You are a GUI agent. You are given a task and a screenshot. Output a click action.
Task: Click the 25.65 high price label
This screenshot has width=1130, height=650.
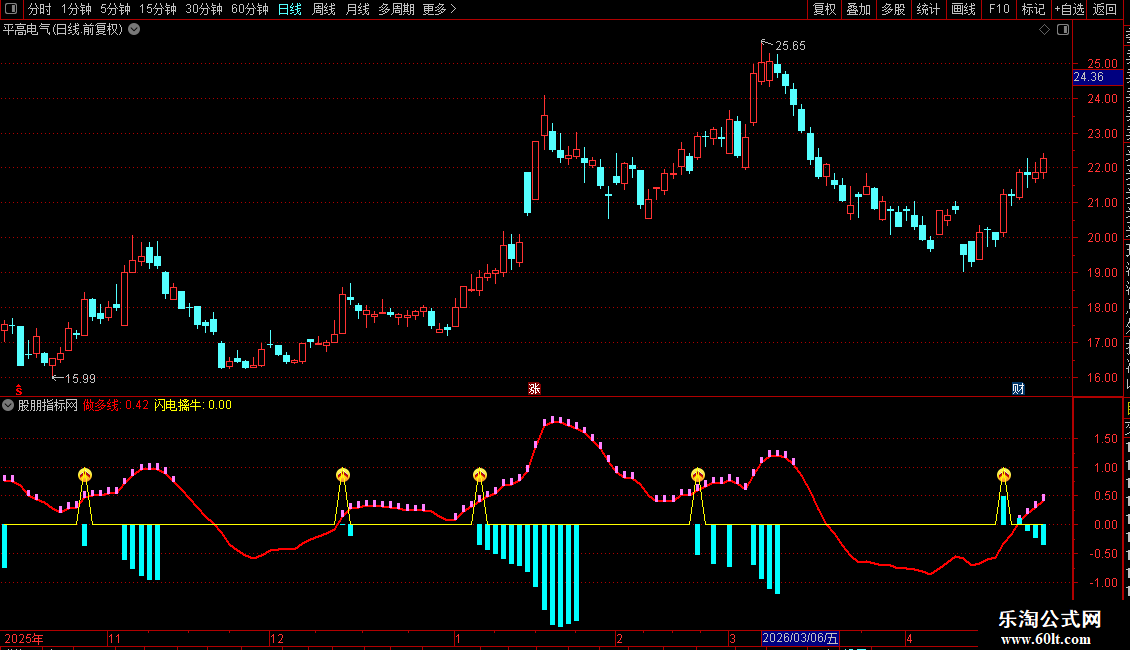click(x=790, y=45)
